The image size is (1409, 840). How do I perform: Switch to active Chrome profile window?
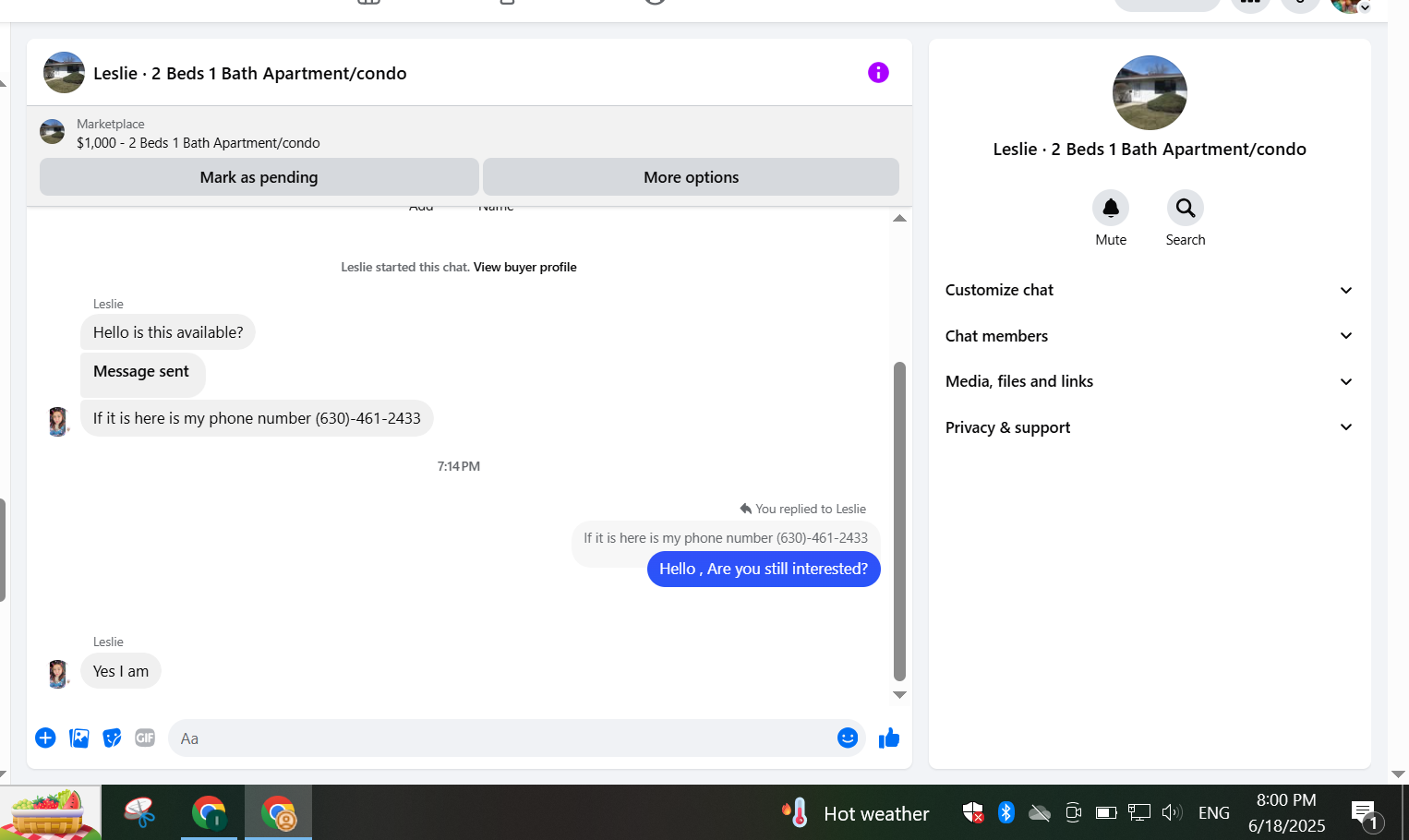278,813
